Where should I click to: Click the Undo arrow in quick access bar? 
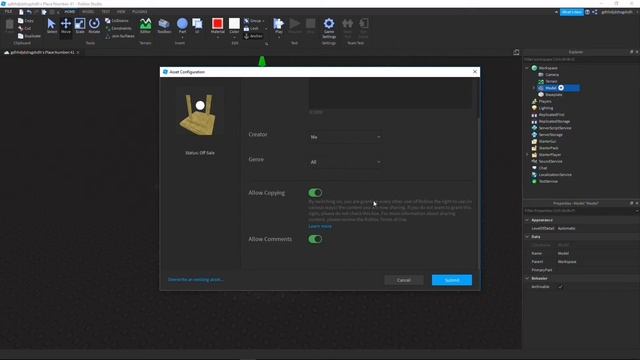tap(29, 12)
